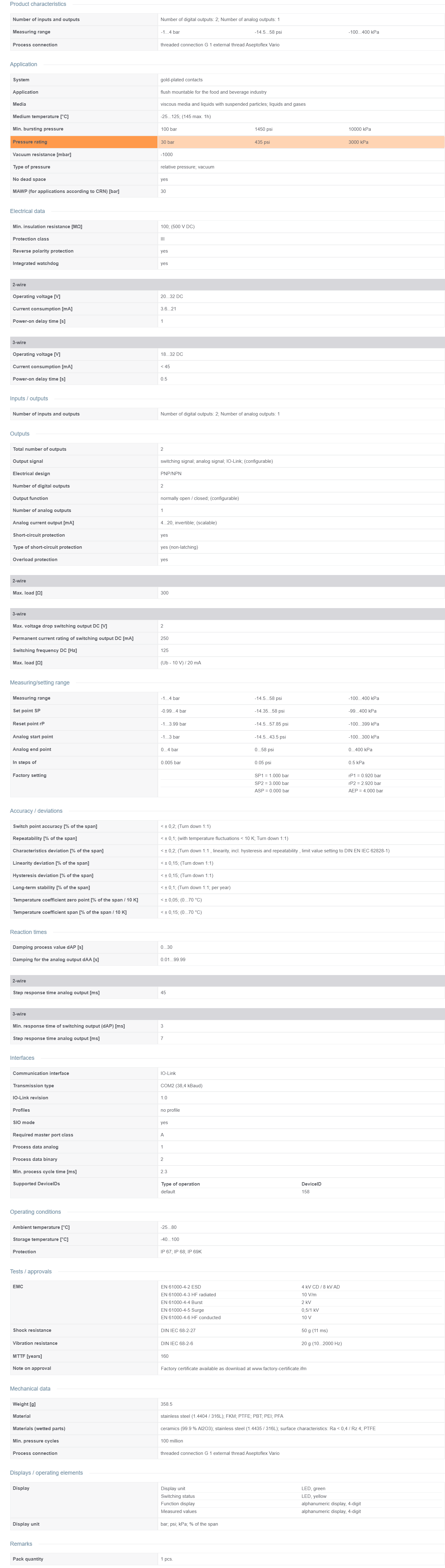This screenshot has height=1568, width=445.
Task: Click the Medium temperature value -25...125
Action: pyautogui.click(x=185, y=116)
